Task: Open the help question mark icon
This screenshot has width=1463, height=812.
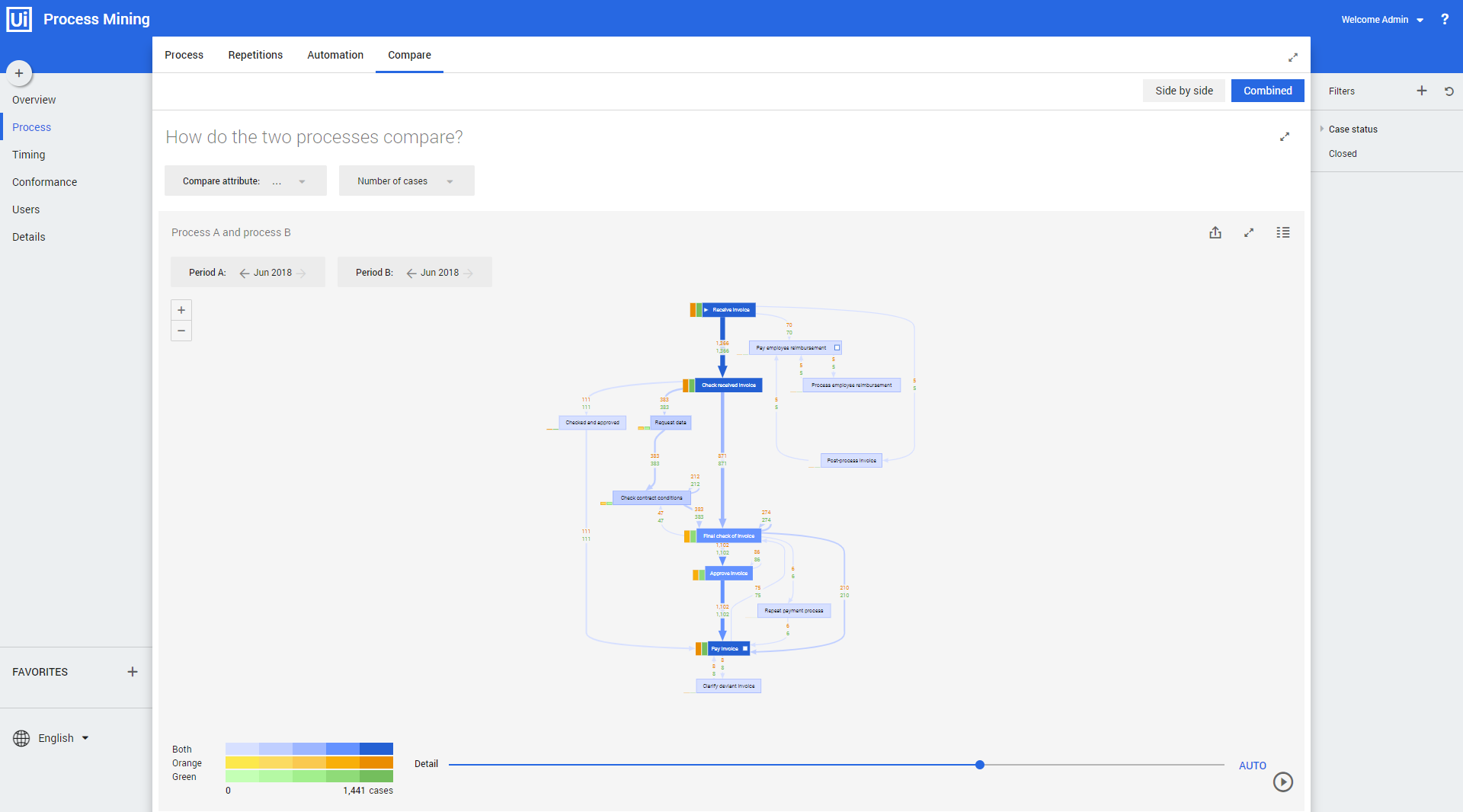Action: coord(1445,19)
